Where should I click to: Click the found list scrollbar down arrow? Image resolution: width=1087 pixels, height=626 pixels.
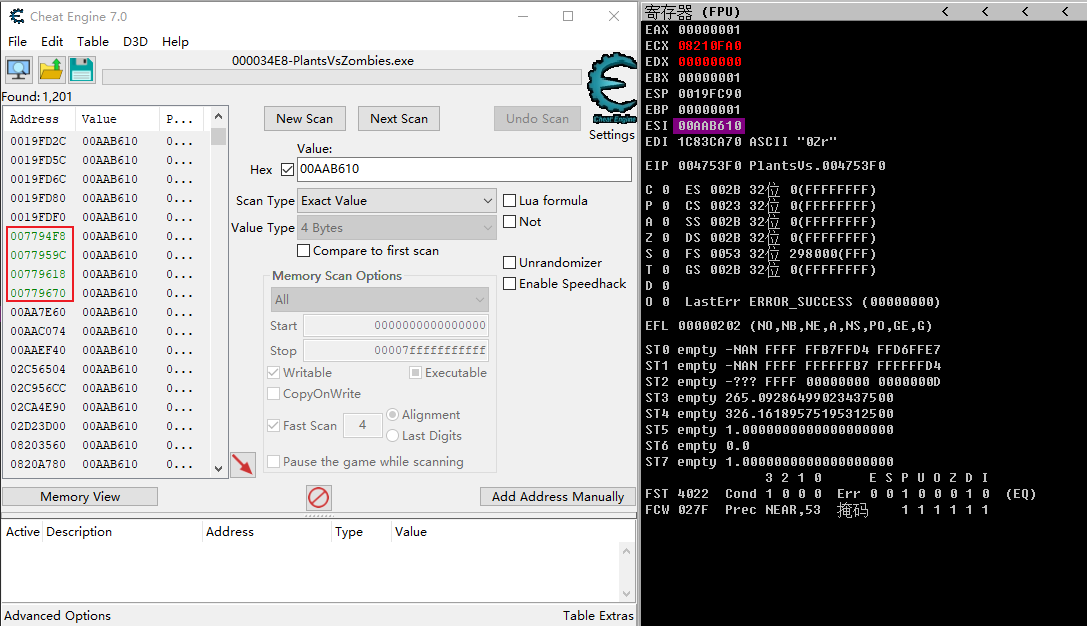pyautogui.click(x=218, y=469)
